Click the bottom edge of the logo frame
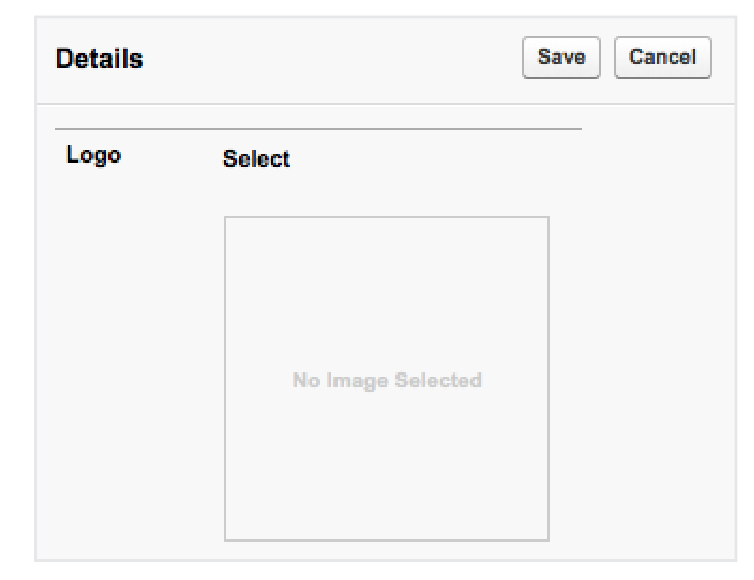This screenshot has width=754, height=580. point(386,540)
